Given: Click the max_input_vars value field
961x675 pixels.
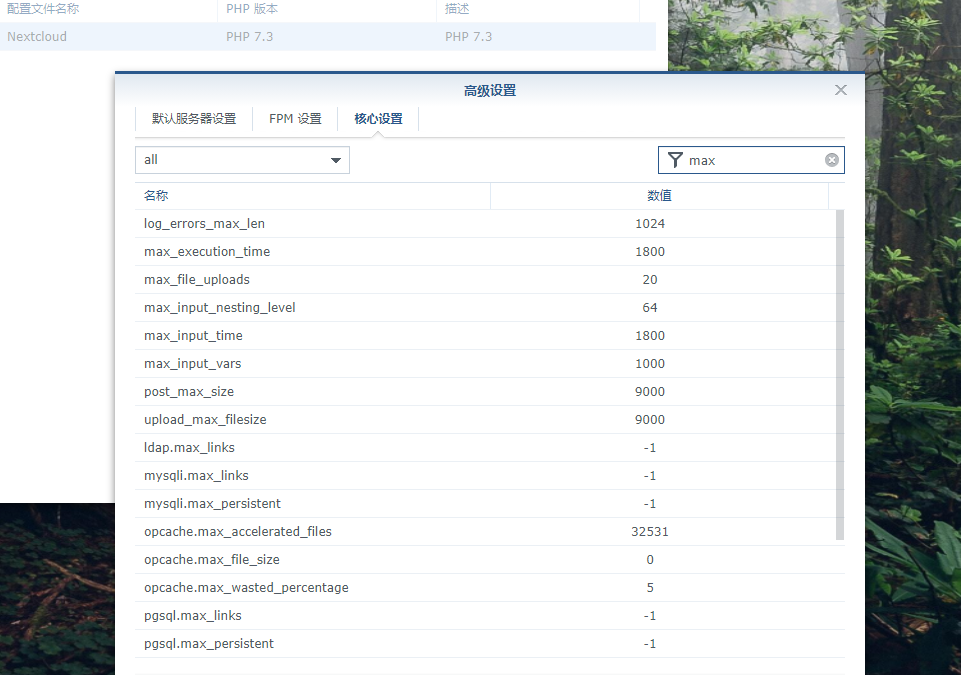Looking at the screenshot, I should [650, 363].
